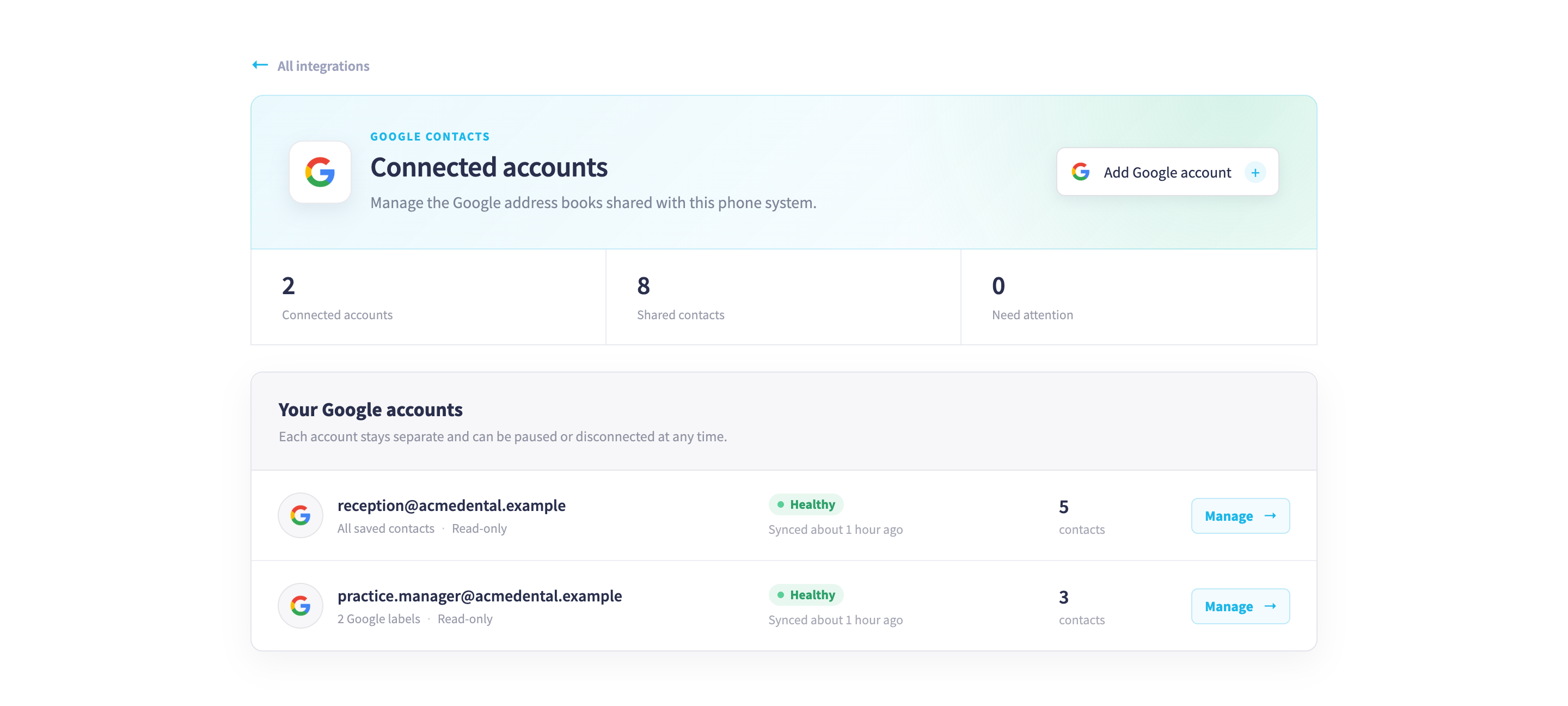The width and height of the screenshot is (1568, 706).
Task: Click arrow icon in practice.manager row's Manage button
Action: click(1270, 605)
